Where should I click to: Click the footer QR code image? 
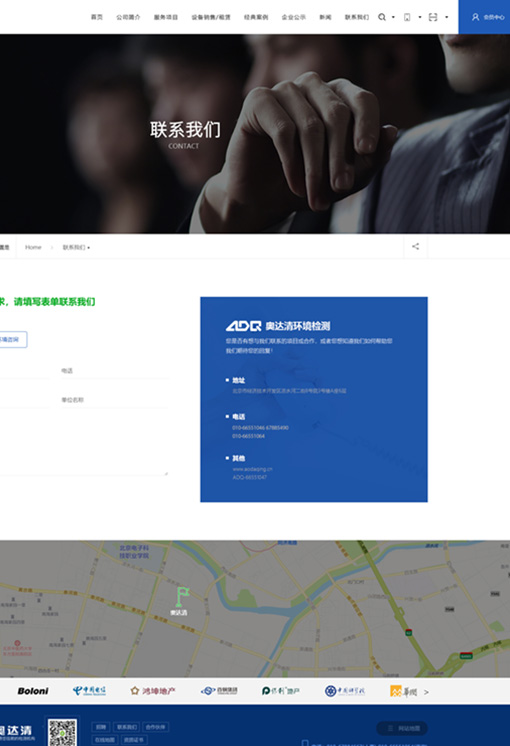62,731
